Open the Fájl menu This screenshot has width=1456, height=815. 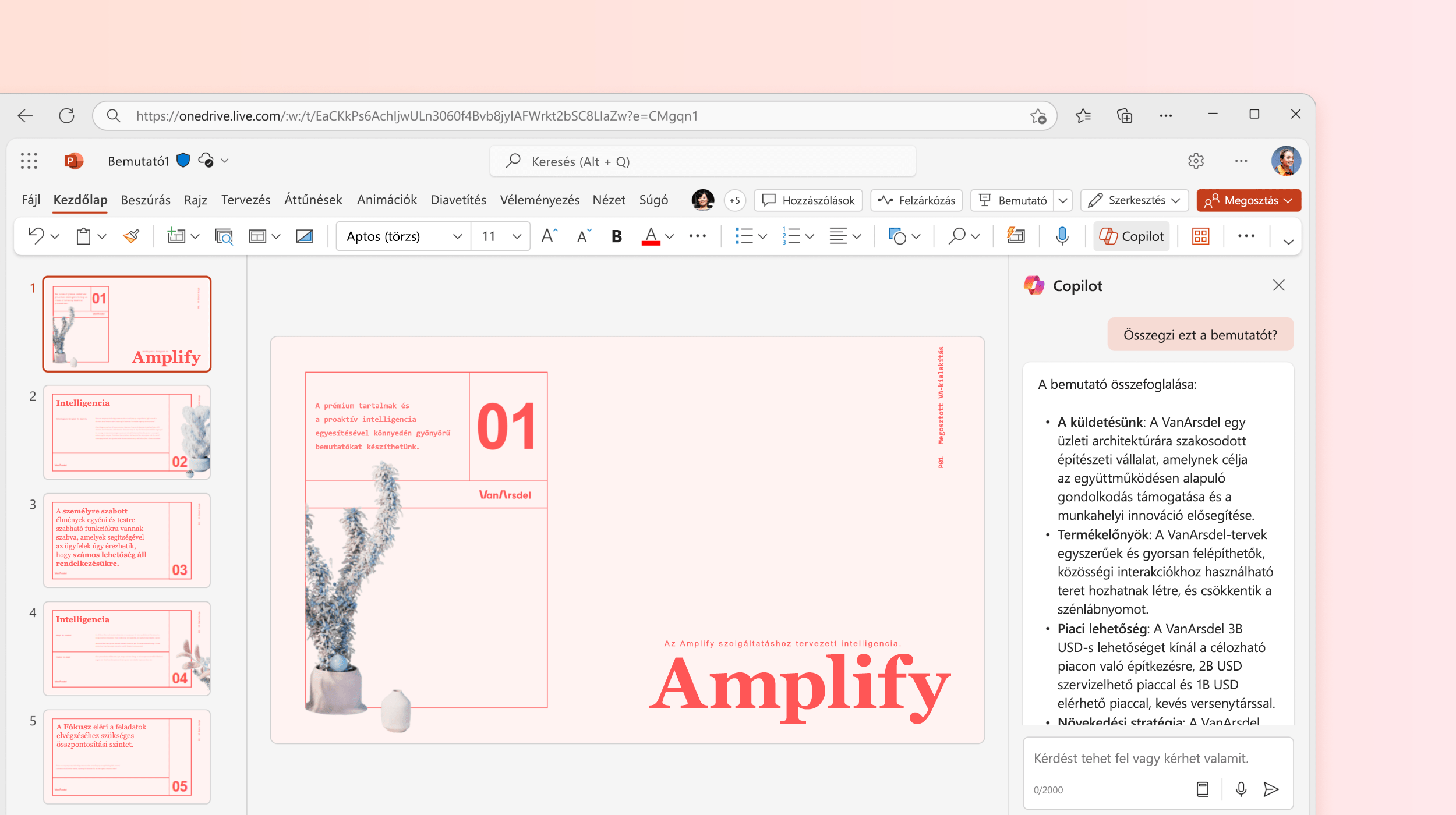pos(31,200)
